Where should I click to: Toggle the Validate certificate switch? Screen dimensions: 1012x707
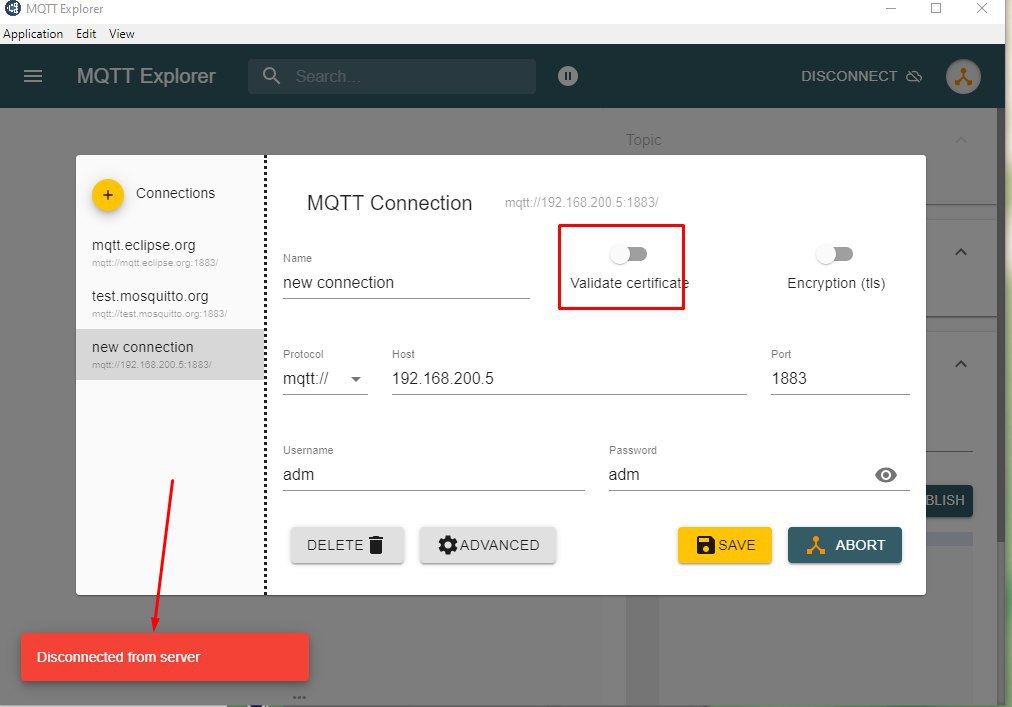[629, 254]
